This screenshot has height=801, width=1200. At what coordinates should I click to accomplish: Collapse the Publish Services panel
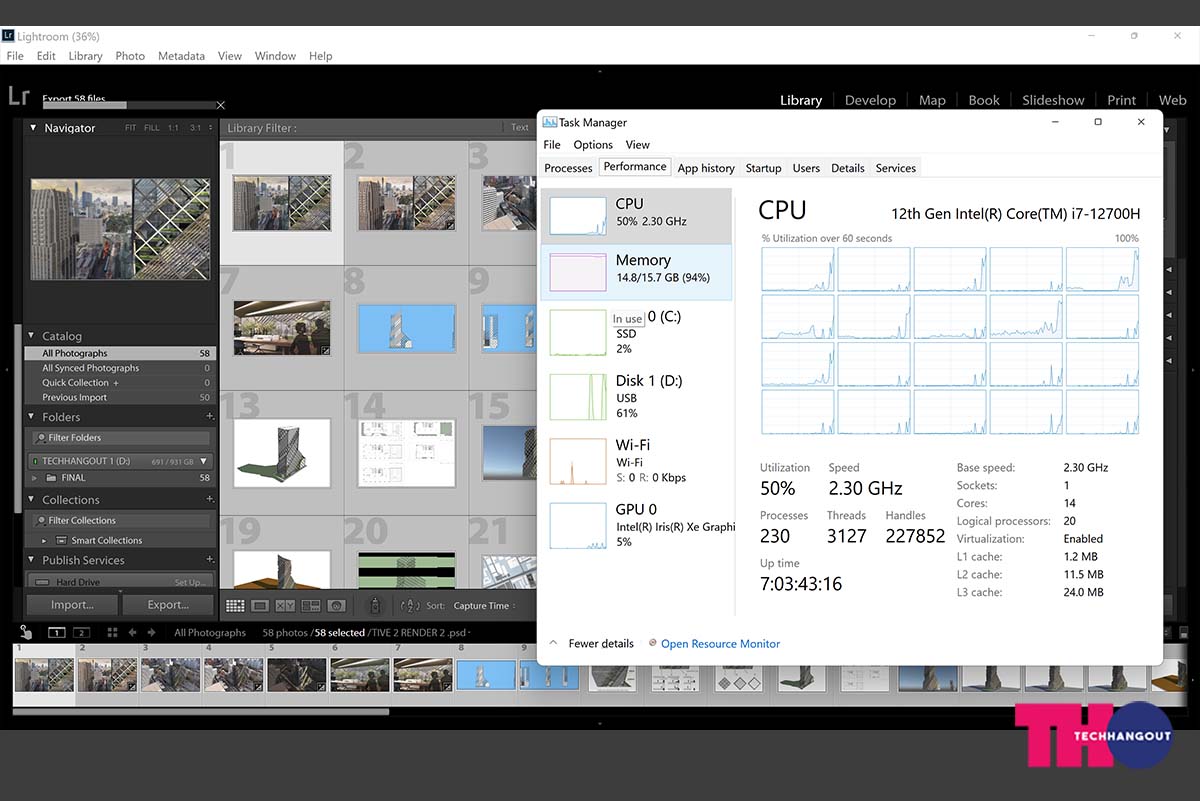32,561
